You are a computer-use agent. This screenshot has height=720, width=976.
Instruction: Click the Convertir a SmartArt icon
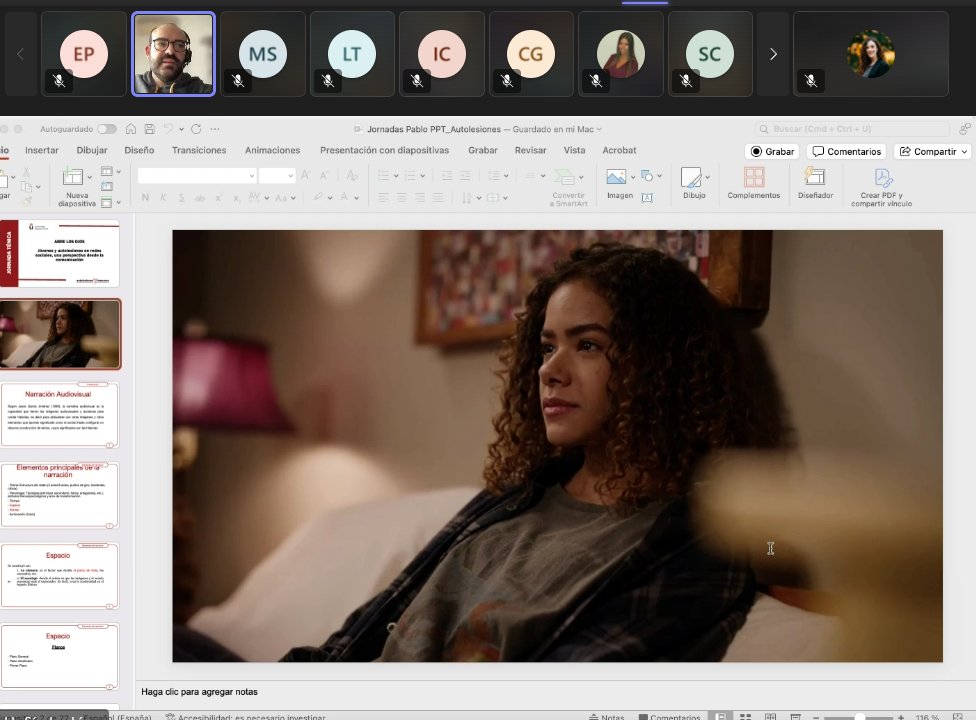point(565,177)
